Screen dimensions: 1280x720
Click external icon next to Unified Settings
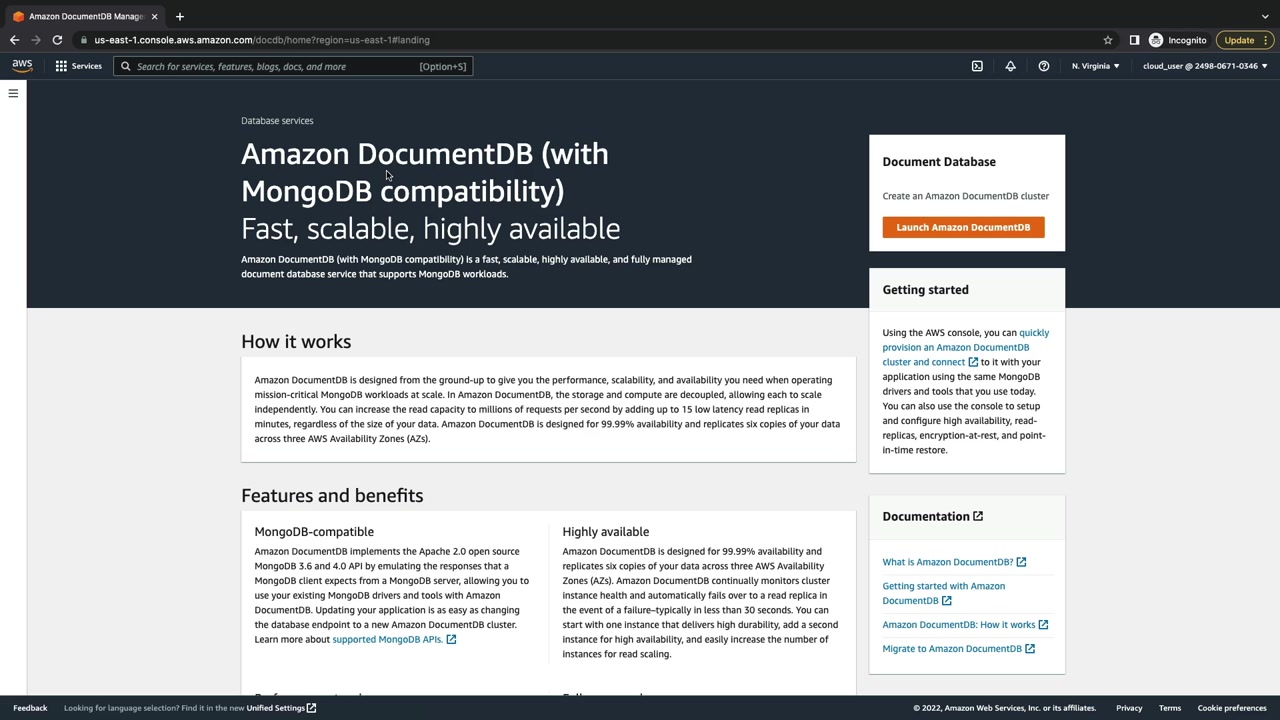click(312, 708)
